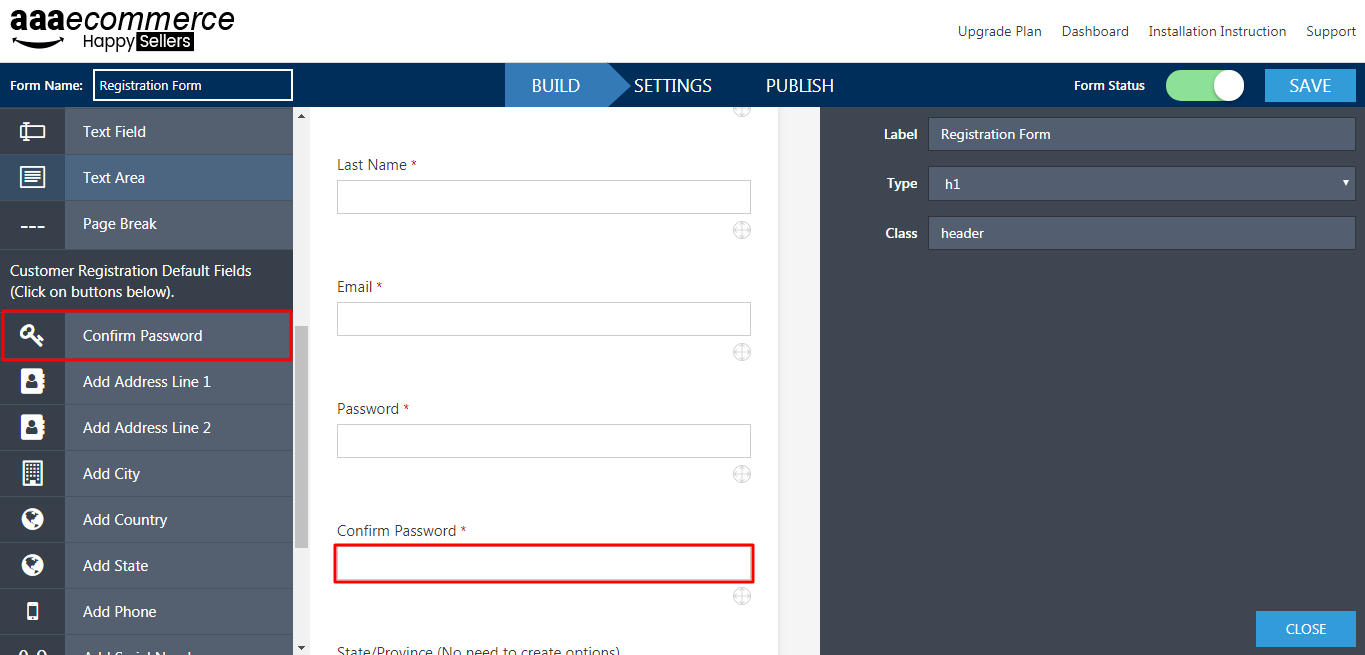Click Add Address Line 2
The image size is (1365, 655).
click(x=146, y=428)
